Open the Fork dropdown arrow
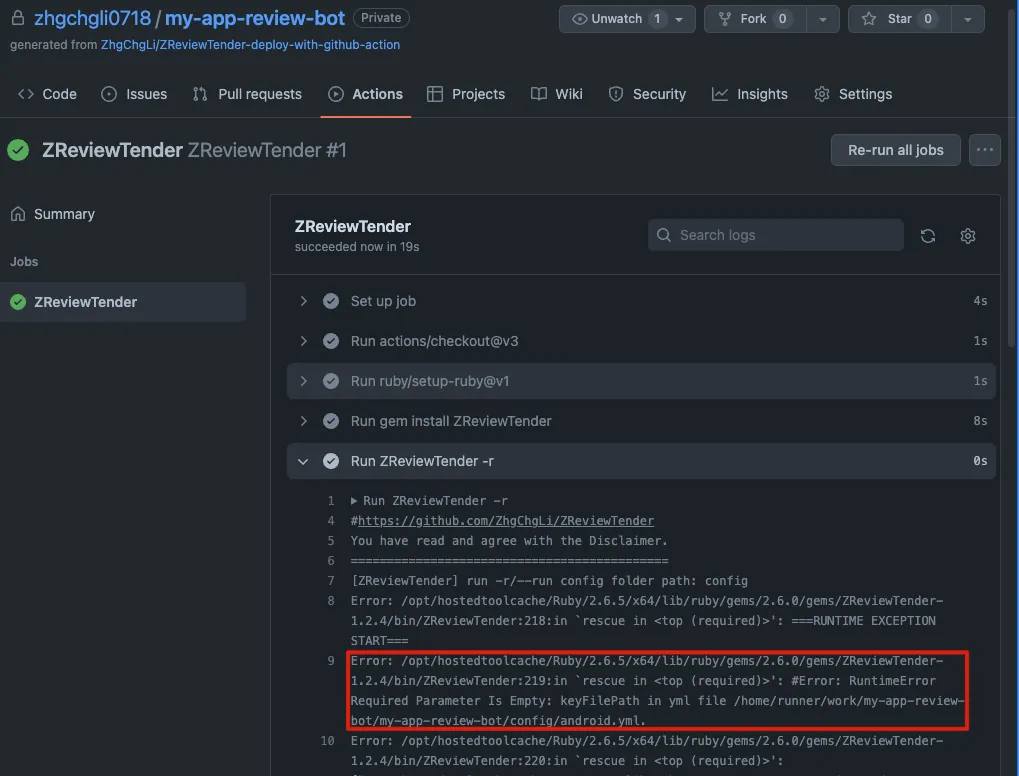Viewport: 1019px width, 776px height. coord(822,19)
